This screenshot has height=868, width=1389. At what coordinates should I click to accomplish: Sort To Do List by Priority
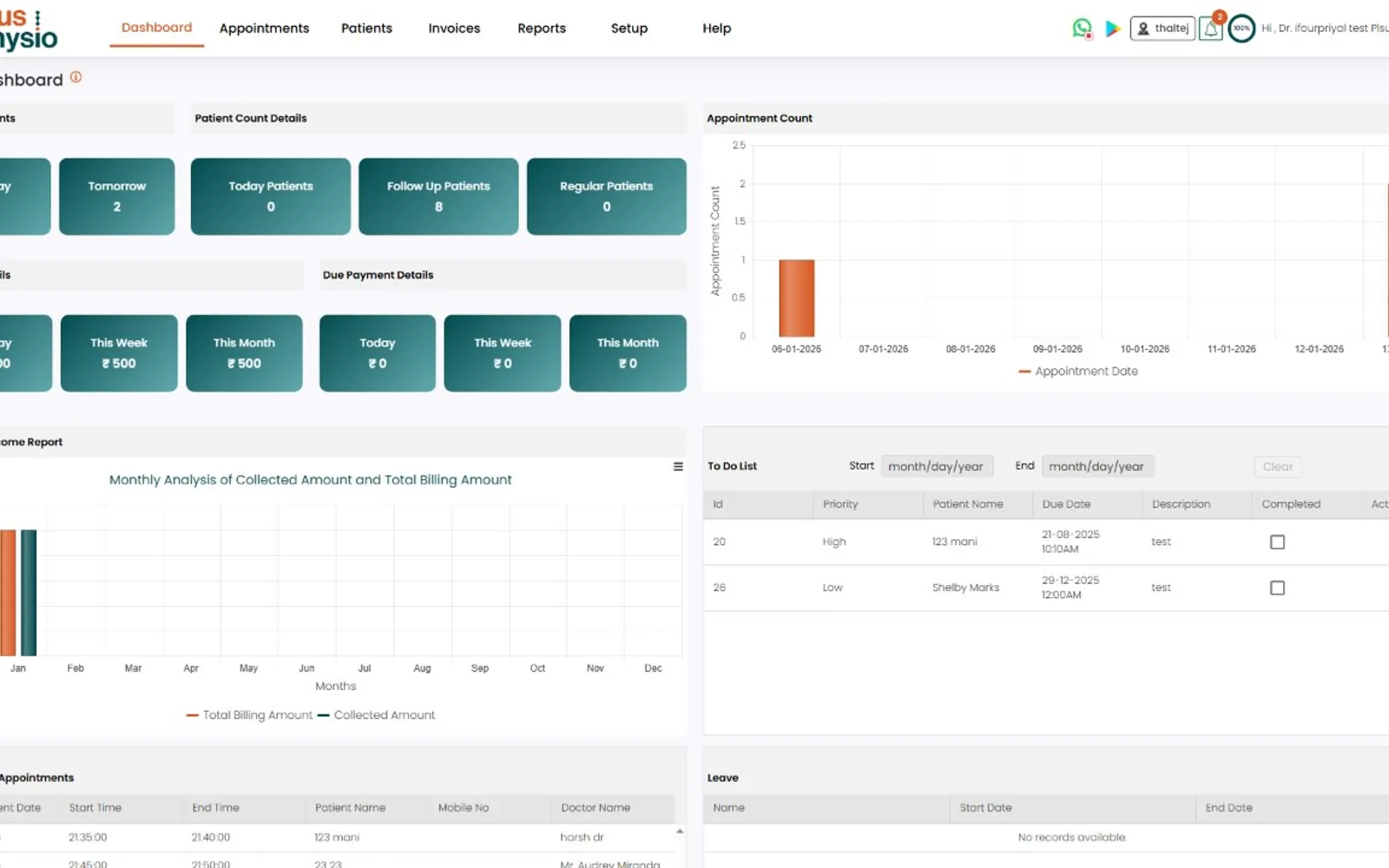point(840,504)
